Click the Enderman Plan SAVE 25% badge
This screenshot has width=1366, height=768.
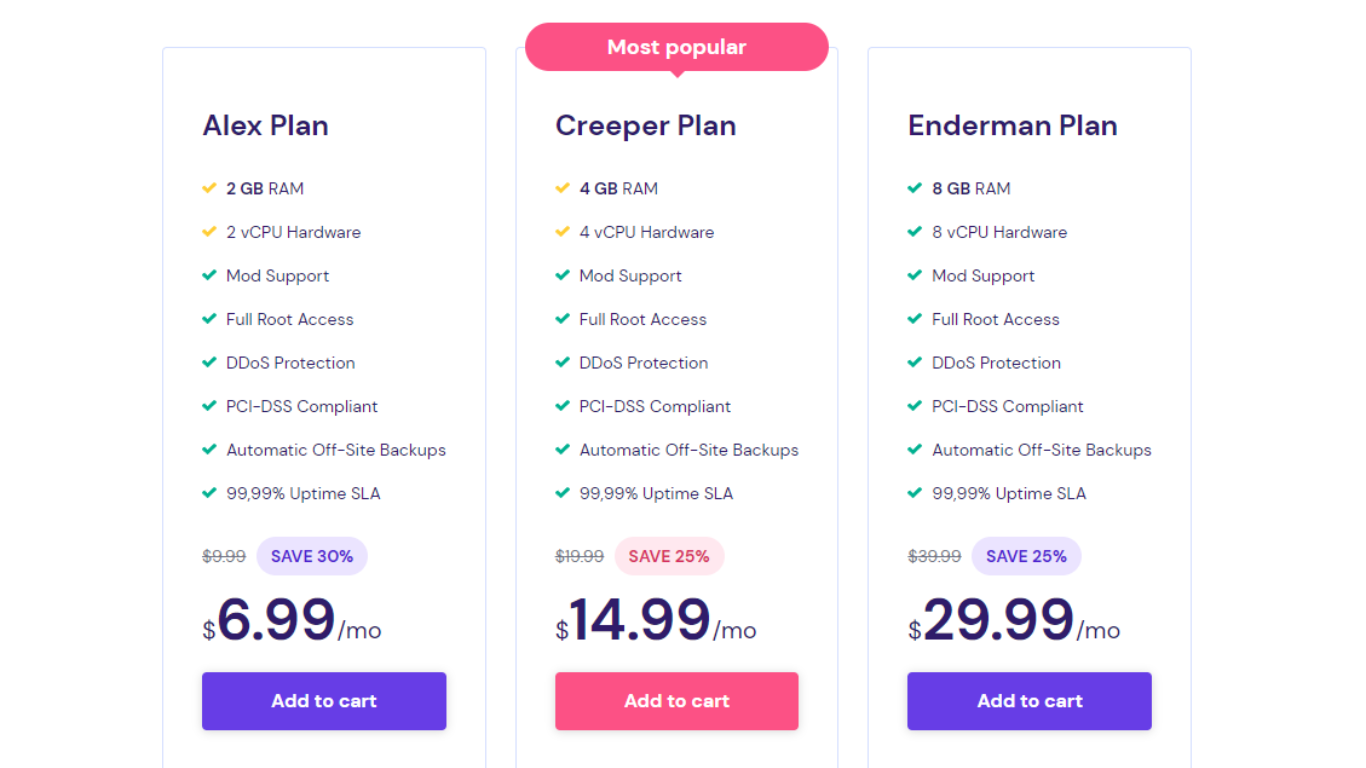pyautogui.click(x=1026, y=556)
